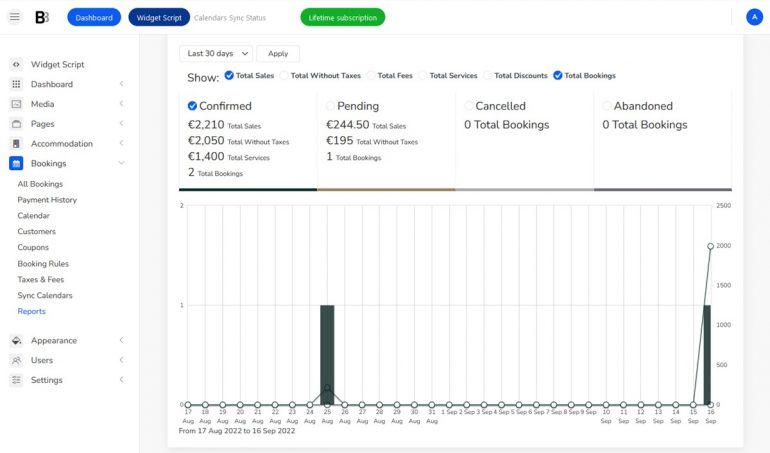The width and height of the screenshot is (770, 453).
Task: Click the Users icon in sidebar
Action: 16,360
